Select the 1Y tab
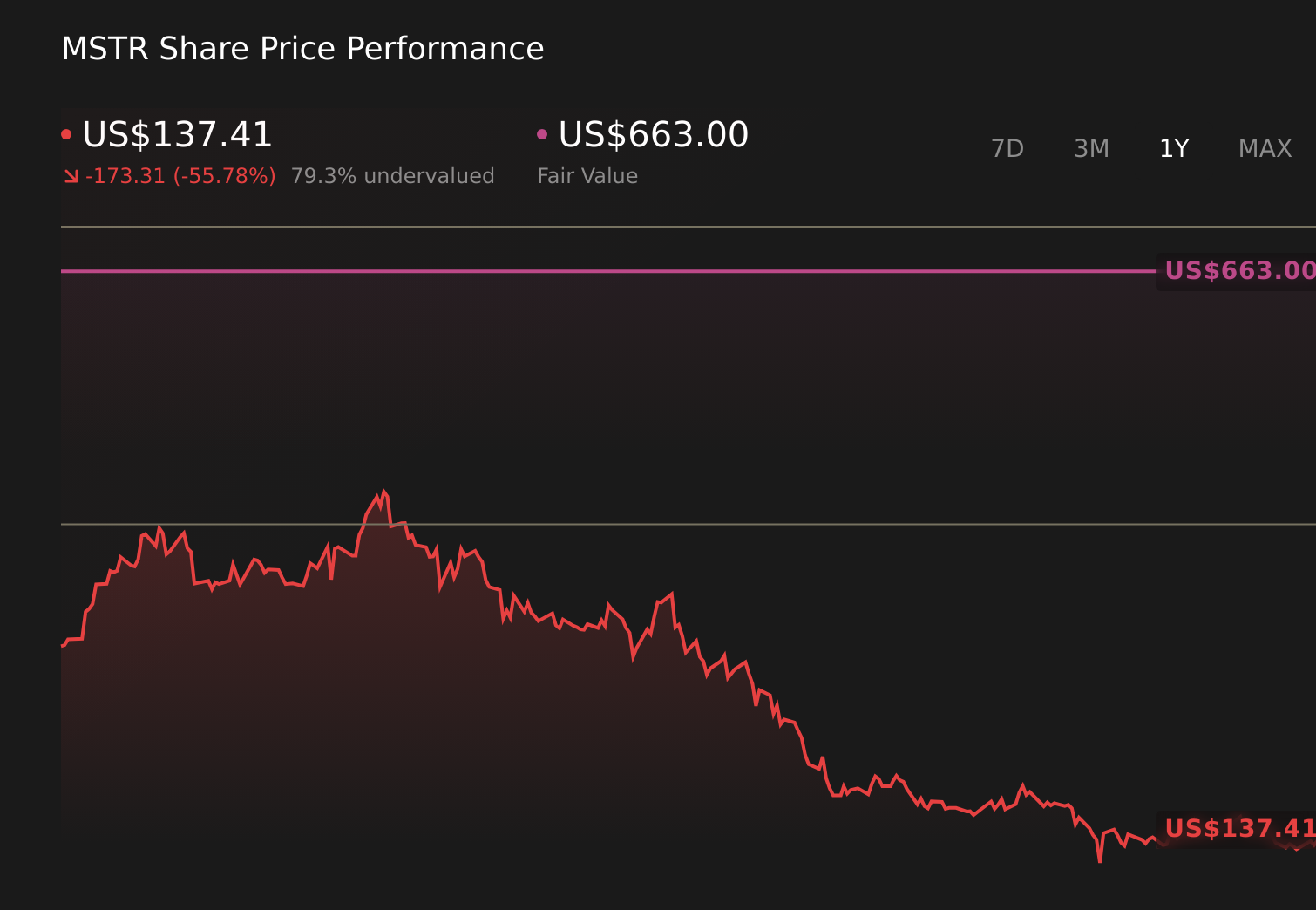Screen dimensions: 1316x910 coord(1174,148)
